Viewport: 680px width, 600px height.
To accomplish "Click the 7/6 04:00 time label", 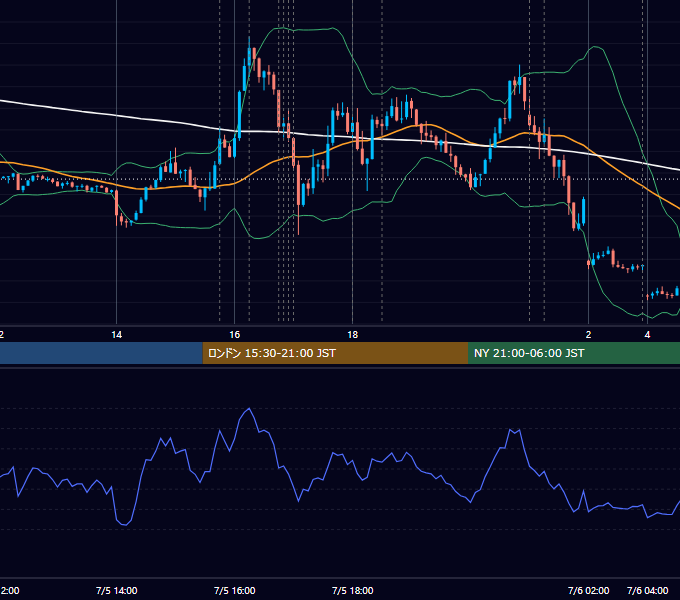I will pos(647,590).
